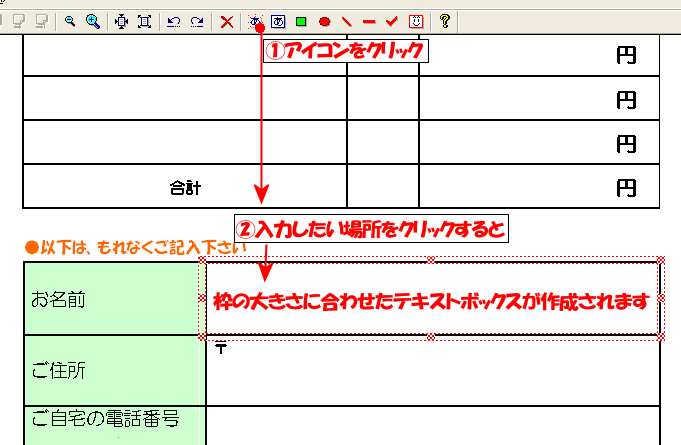Select the red diagonal line tool
The width and height of the screenshot is (681, 445).
tap(347, 20)
